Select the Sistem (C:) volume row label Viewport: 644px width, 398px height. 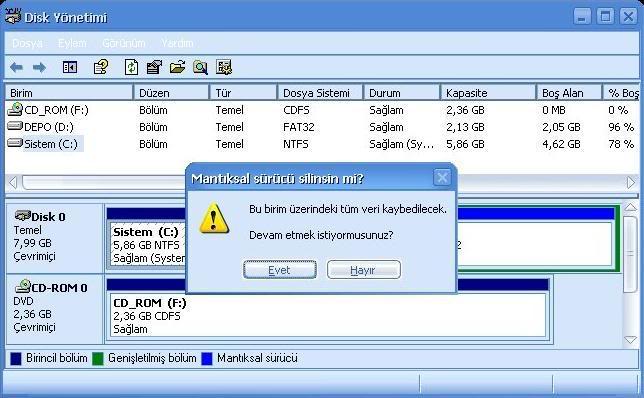51,144
